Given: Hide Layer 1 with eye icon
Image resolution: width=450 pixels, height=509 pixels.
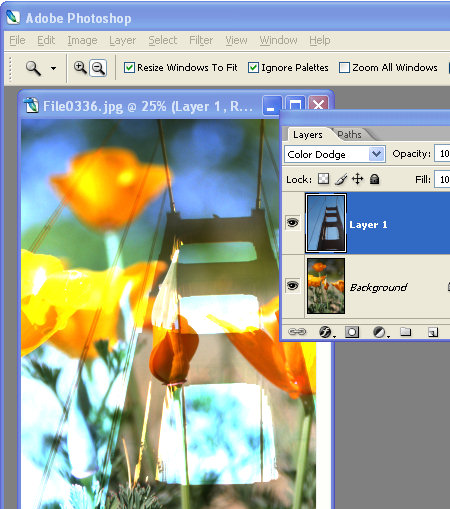Looking at the screenshot, I should (x=293, y=223).
